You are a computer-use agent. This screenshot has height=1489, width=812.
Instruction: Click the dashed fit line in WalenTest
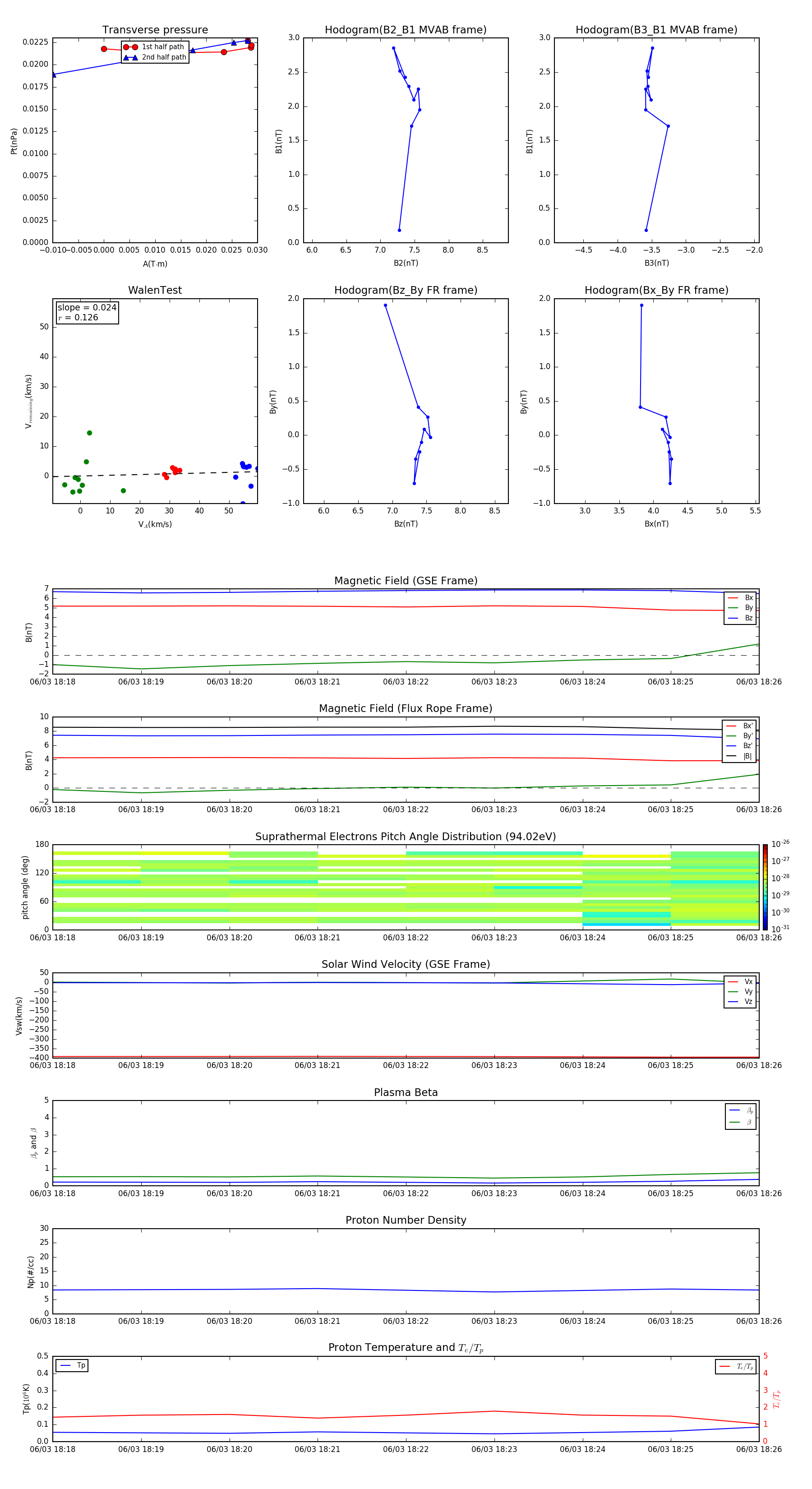coord(155,474)
